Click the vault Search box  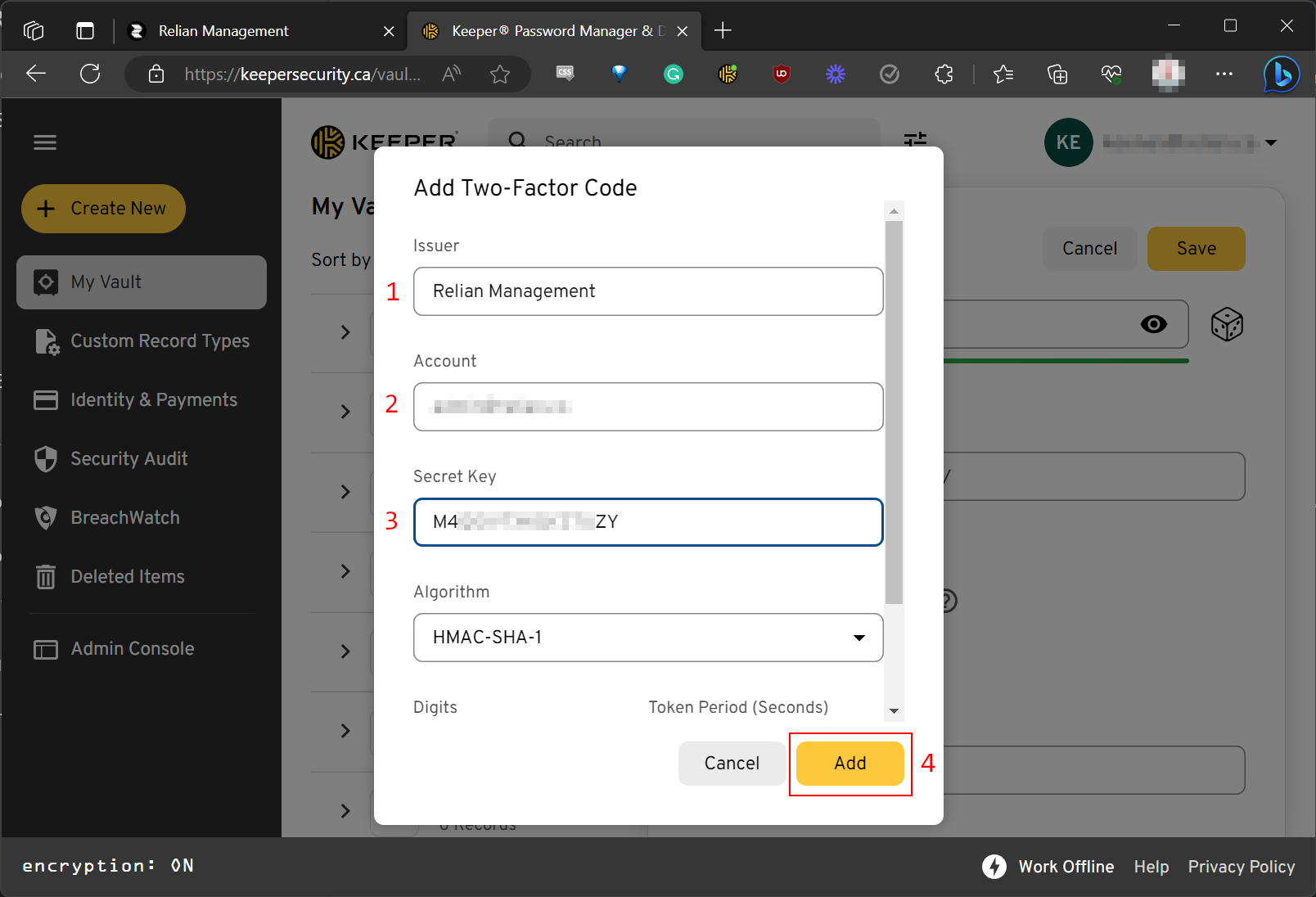[683, 142]
